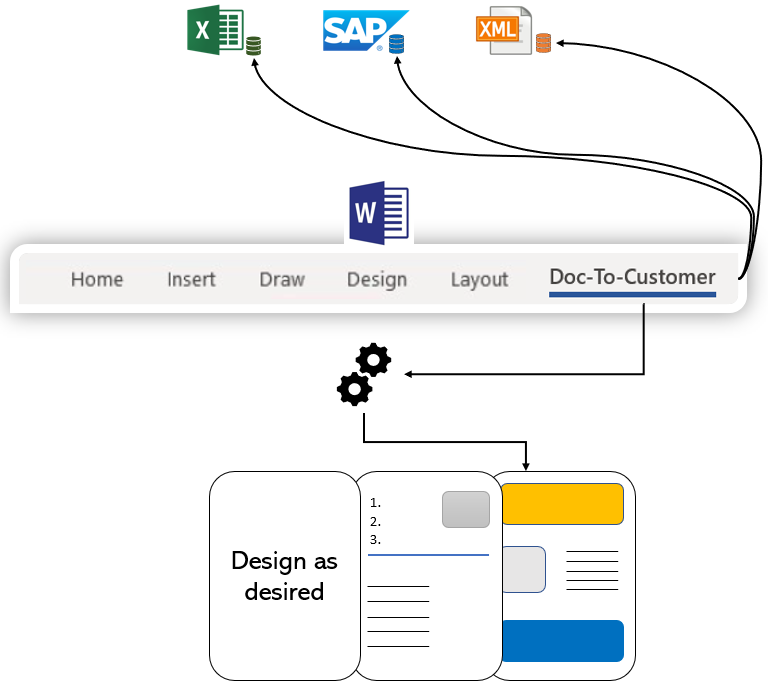Screen dimensions: 768x685
Task: Click the gray image placeholder on middle page
Action: click(x=466, y=510)
